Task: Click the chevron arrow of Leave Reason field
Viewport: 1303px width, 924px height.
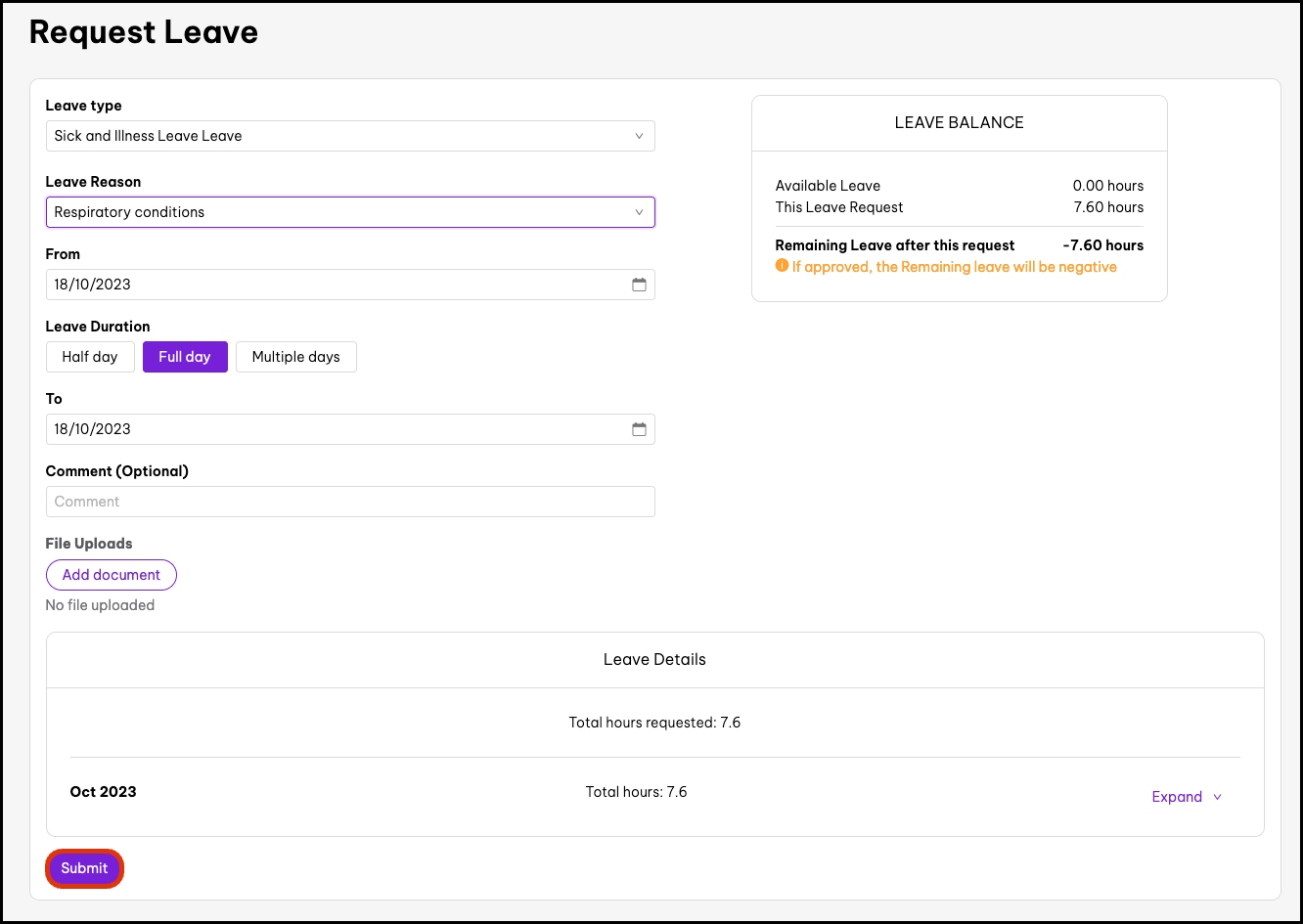Action: coord(639,212)
